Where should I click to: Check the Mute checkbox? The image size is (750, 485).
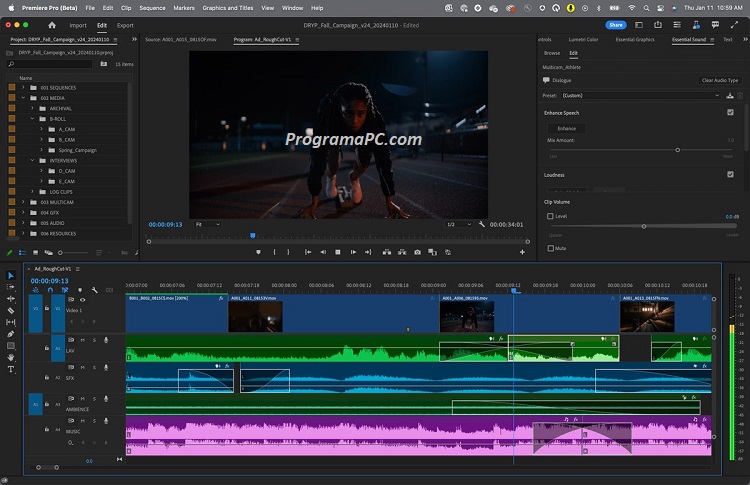click(x=550, y=248)
